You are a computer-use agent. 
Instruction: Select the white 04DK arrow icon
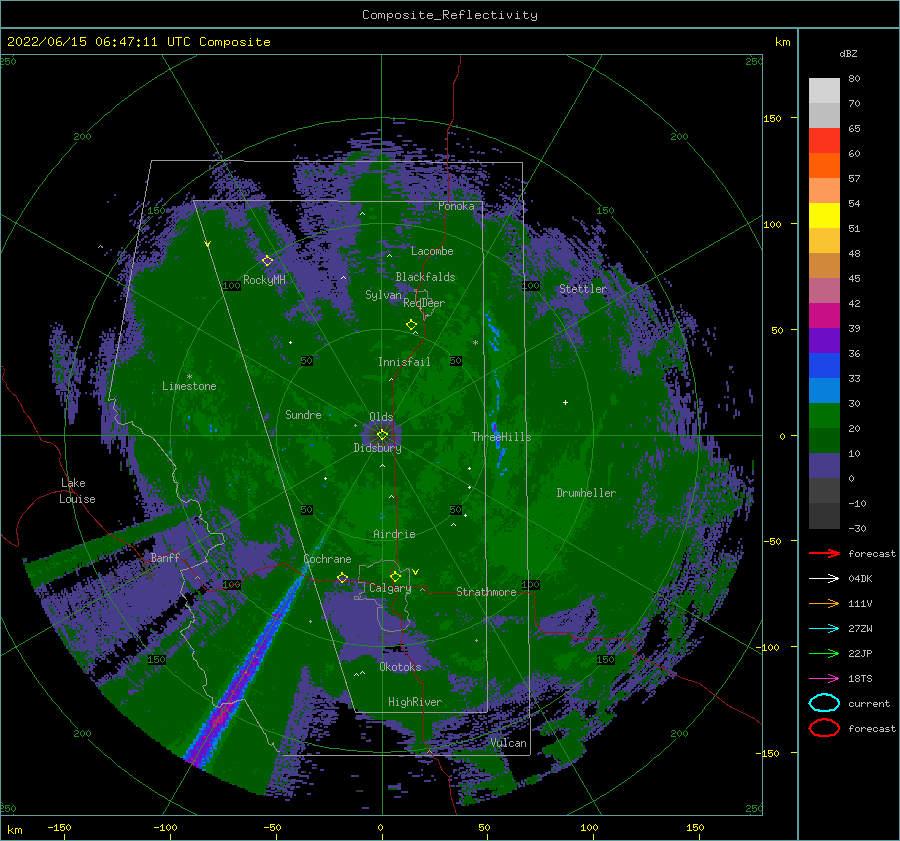point(824,578)
